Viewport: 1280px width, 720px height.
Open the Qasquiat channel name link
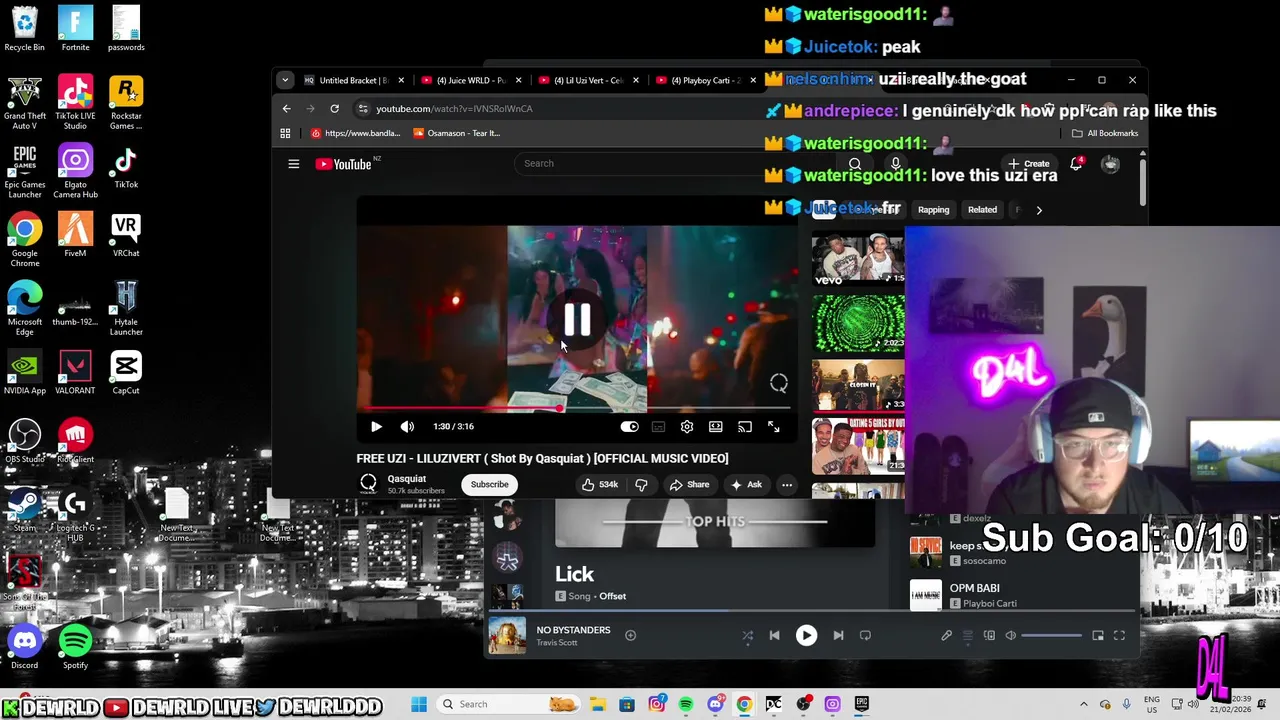406,479
